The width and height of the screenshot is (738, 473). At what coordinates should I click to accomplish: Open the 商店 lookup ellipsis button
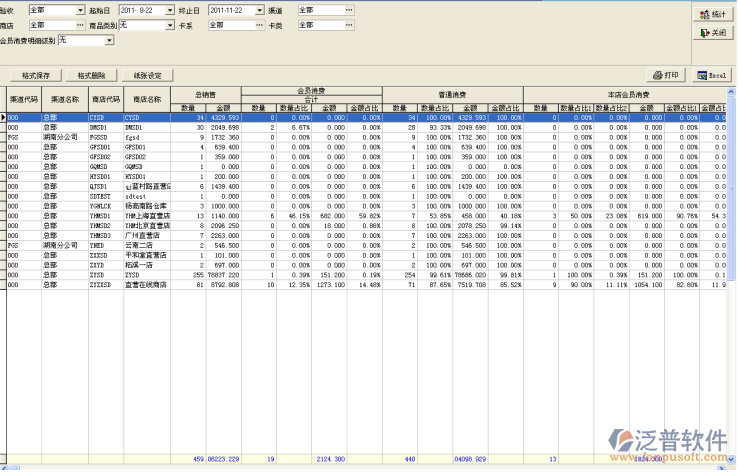pyautogui.click(x=80, y=24)
